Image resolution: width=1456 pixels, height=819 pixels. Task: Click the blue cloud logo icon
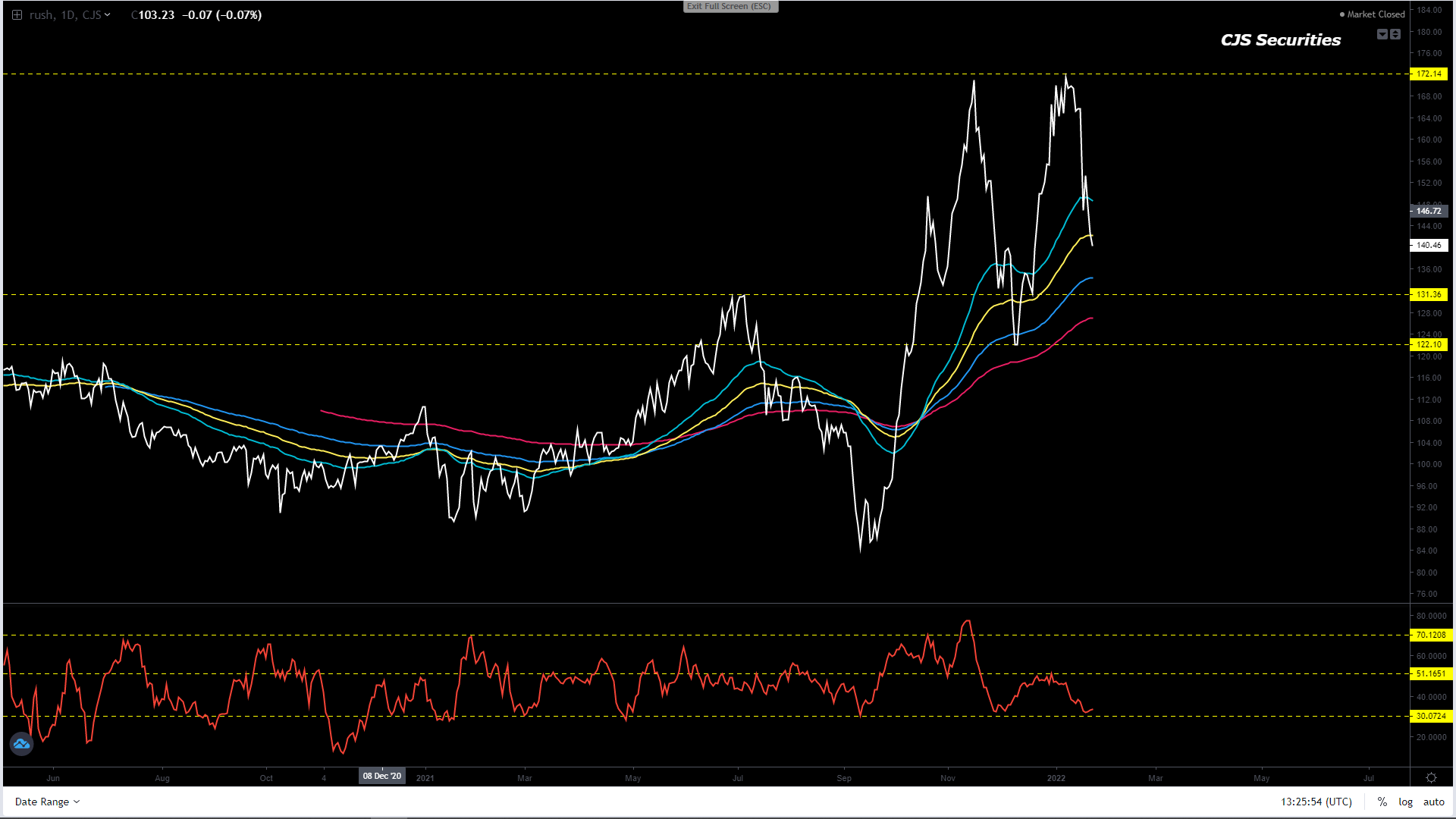tap(21, 744)
